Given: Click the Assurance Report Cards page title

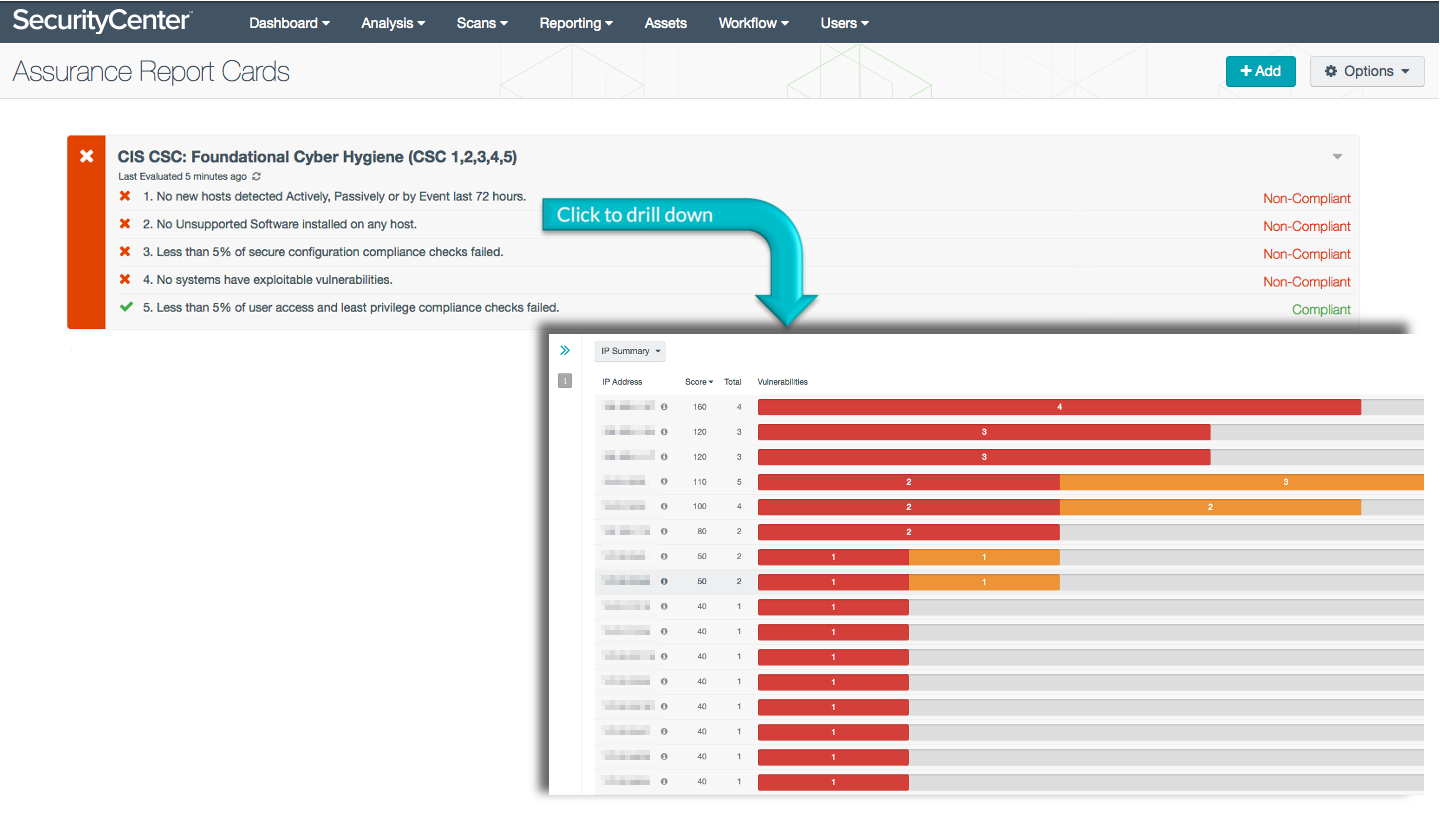Looking at the screenshot, I should point(151,72).
